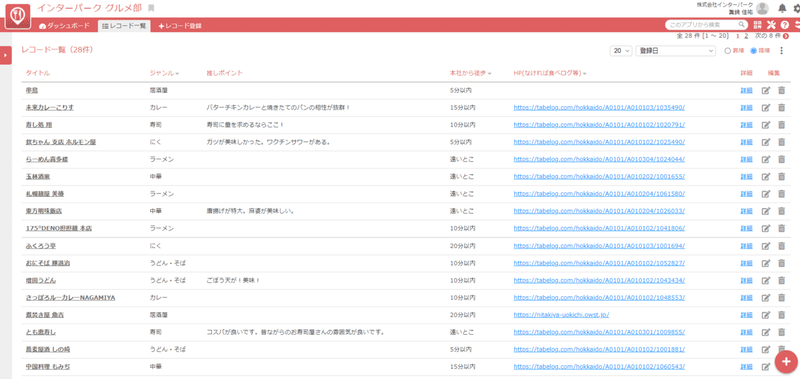This screenshot has width=800, height=379.
Task: Click the 株式会社インターパーク user name text
Action: click(x=724, y=4)
